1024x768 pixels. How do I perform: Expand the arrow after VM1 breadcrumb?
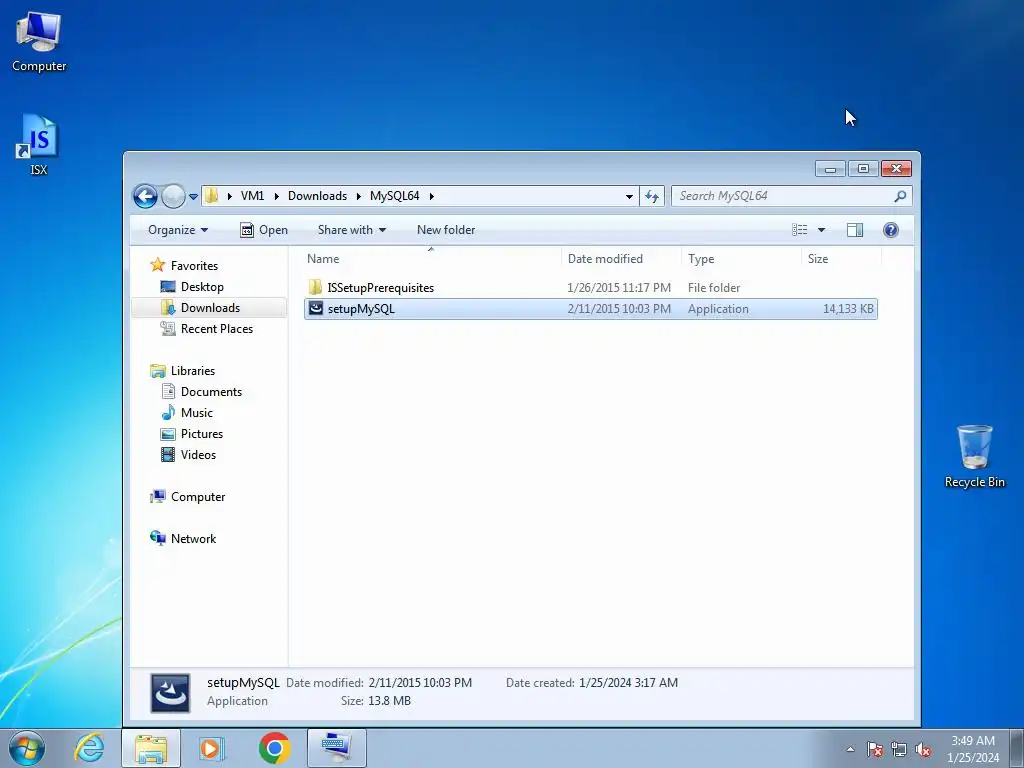(x=276, y=196)
